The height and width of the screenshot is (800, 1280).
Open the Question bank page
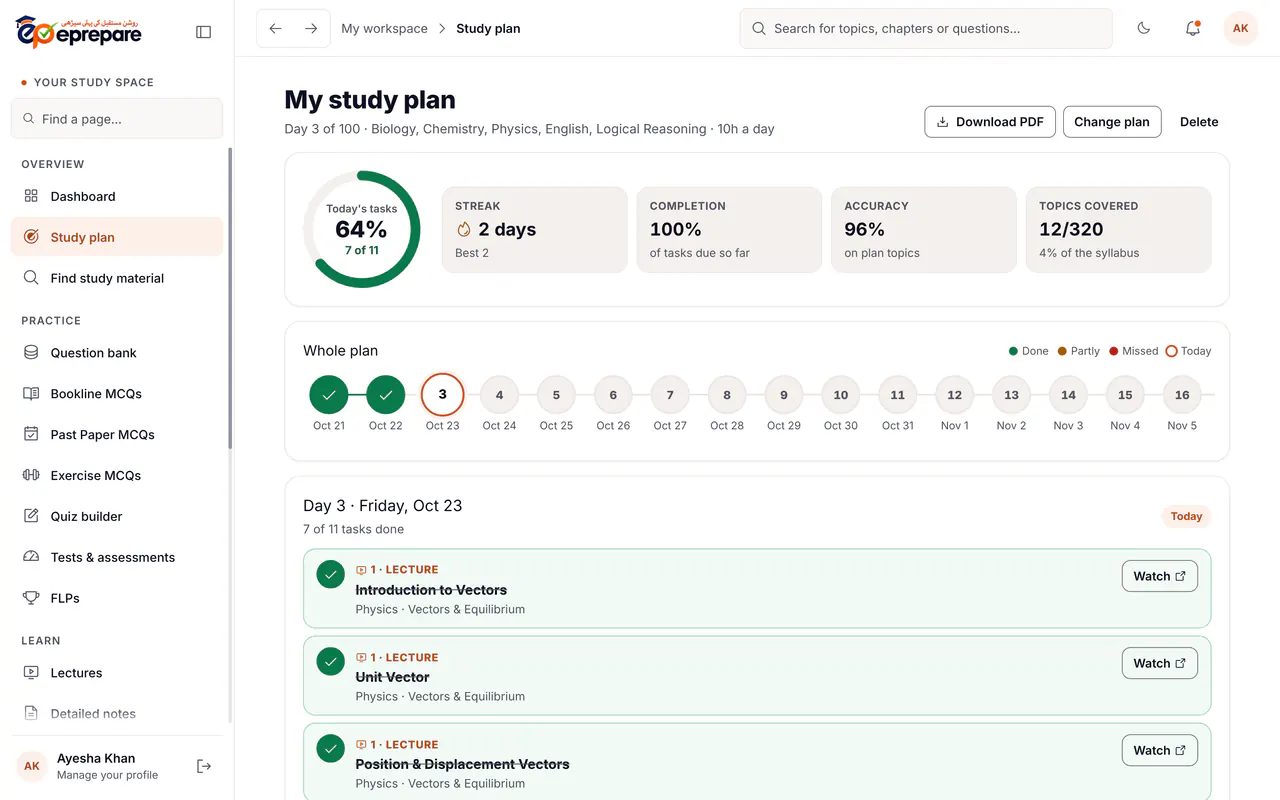[117, 352]
